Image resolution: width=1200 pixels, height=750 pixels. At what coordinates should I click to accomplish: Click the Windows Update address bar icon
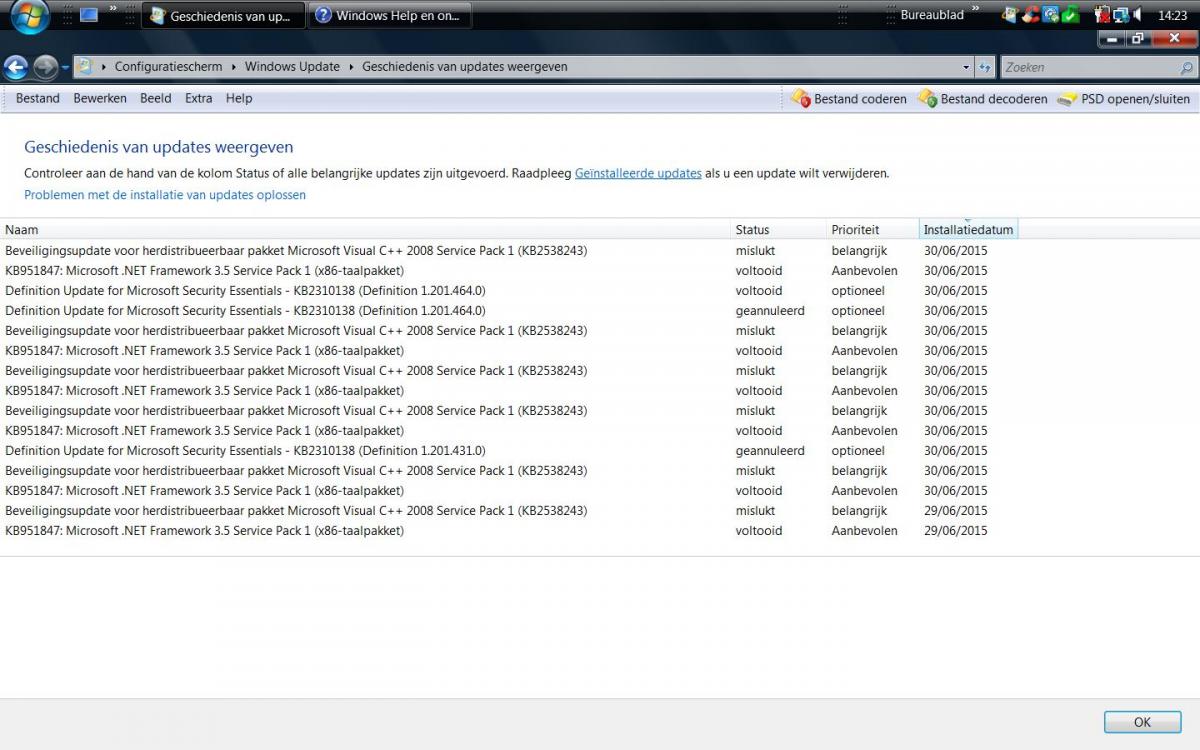[x=85, y=67]
